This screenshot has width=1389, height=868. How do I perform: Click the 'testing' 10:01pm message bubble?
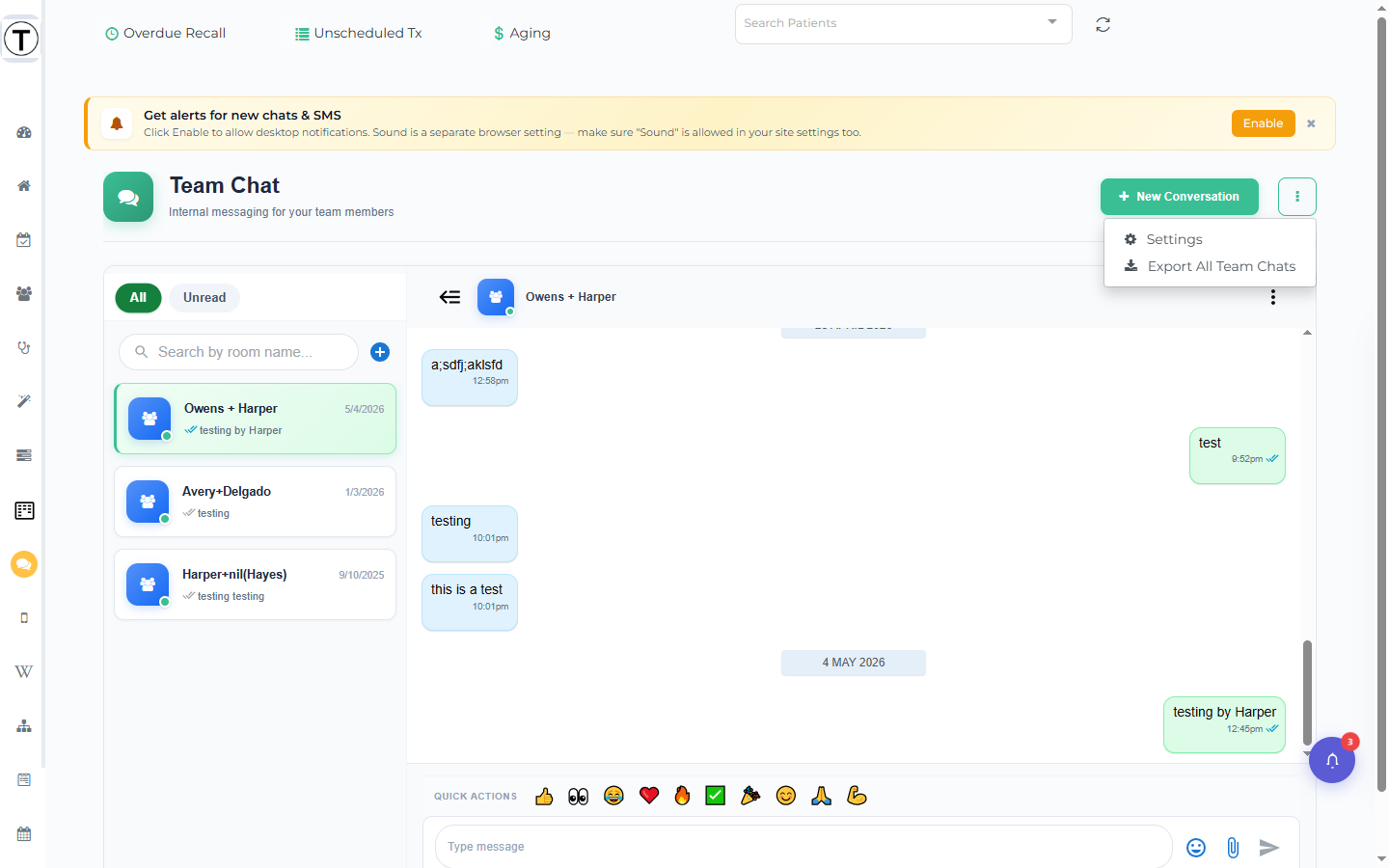(x=470, y=534)
